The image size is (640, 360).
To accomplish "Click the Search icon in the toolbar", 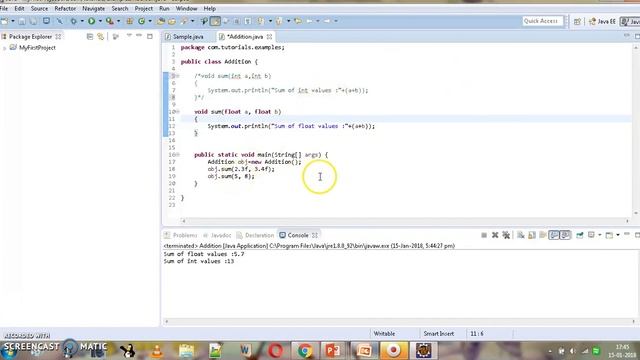I will pyautogui.click(x=184, y=21).
